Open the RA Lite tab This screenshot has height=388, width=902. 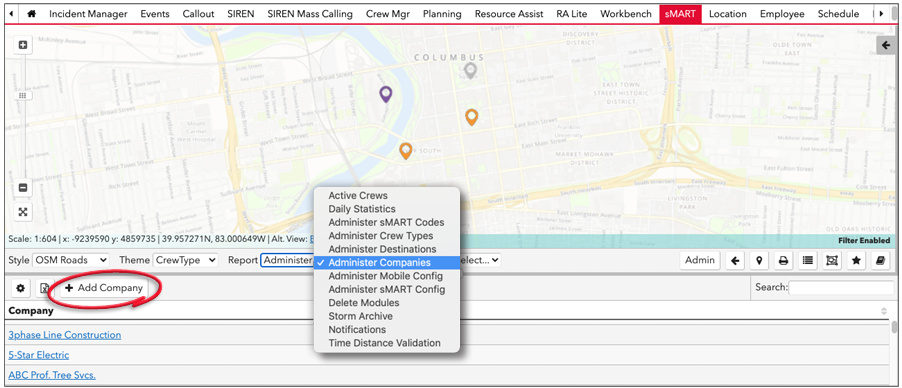click(572, 14)
